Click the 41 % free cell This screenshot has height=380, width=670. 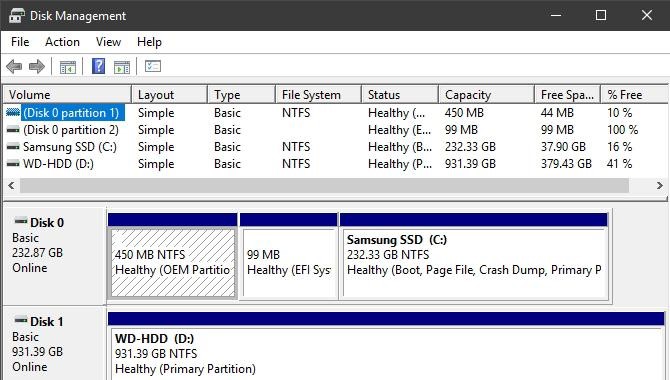pos(619,164)
